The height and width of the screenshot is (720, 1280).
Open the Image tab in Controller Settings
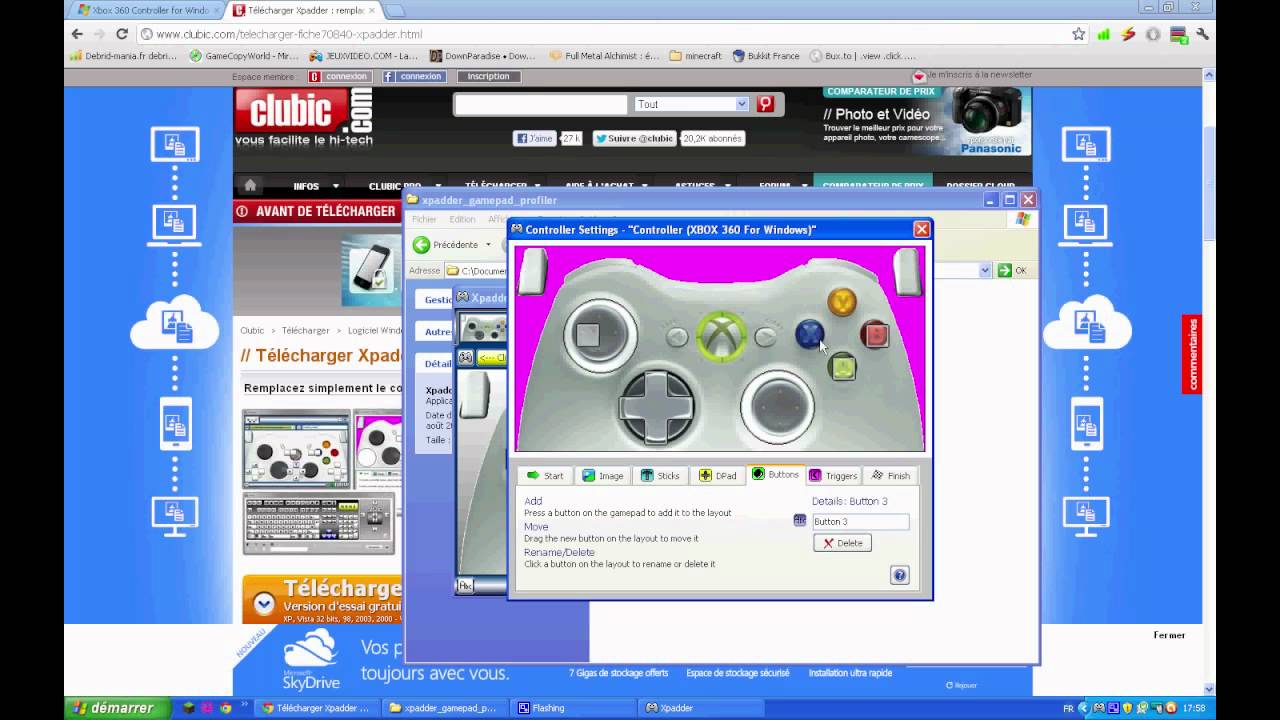[603, 476]
